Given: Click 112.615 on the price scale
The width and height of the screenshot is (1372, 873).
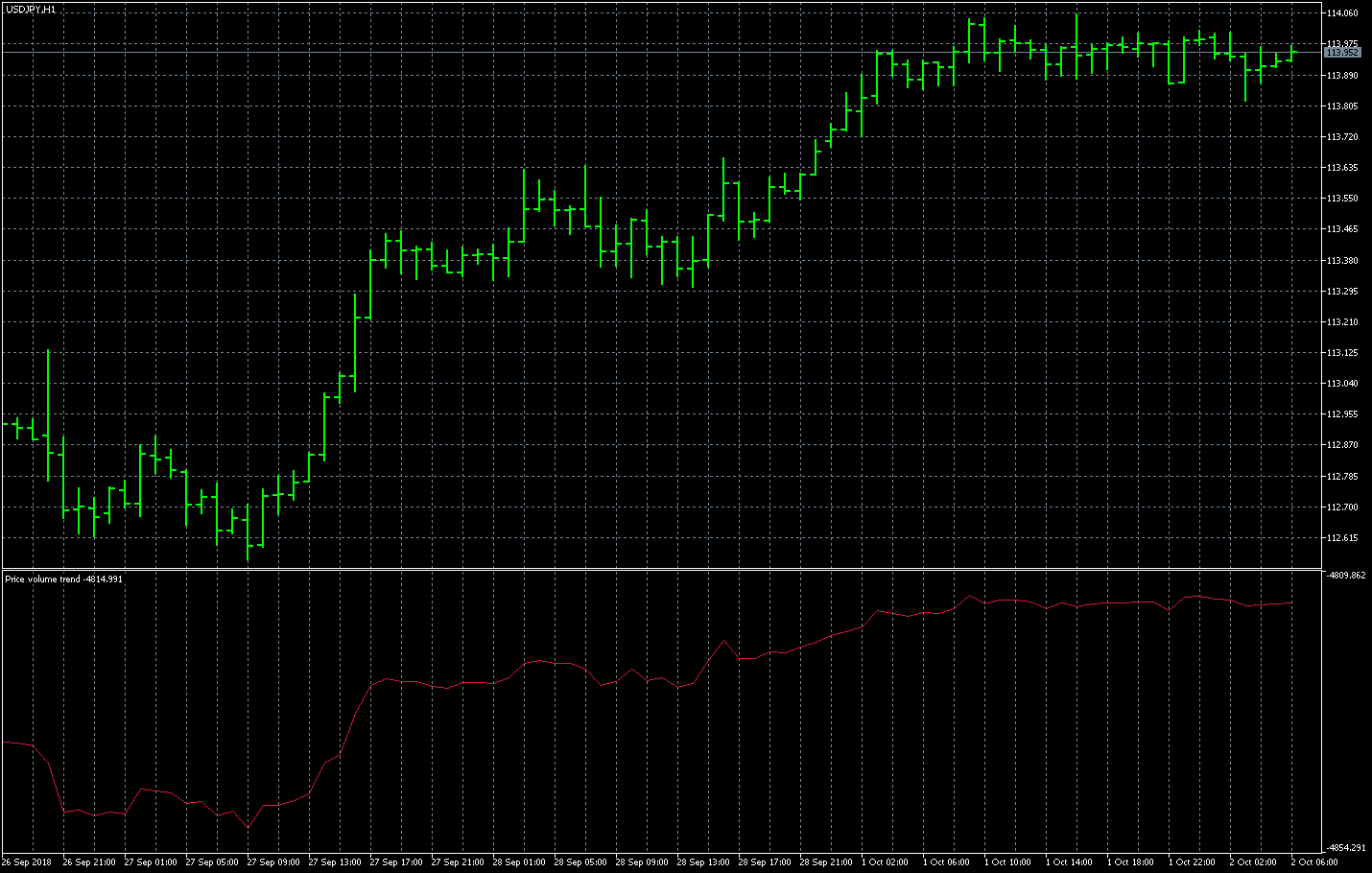Looking at the screenshot, I should click(x=1342, y=538).
